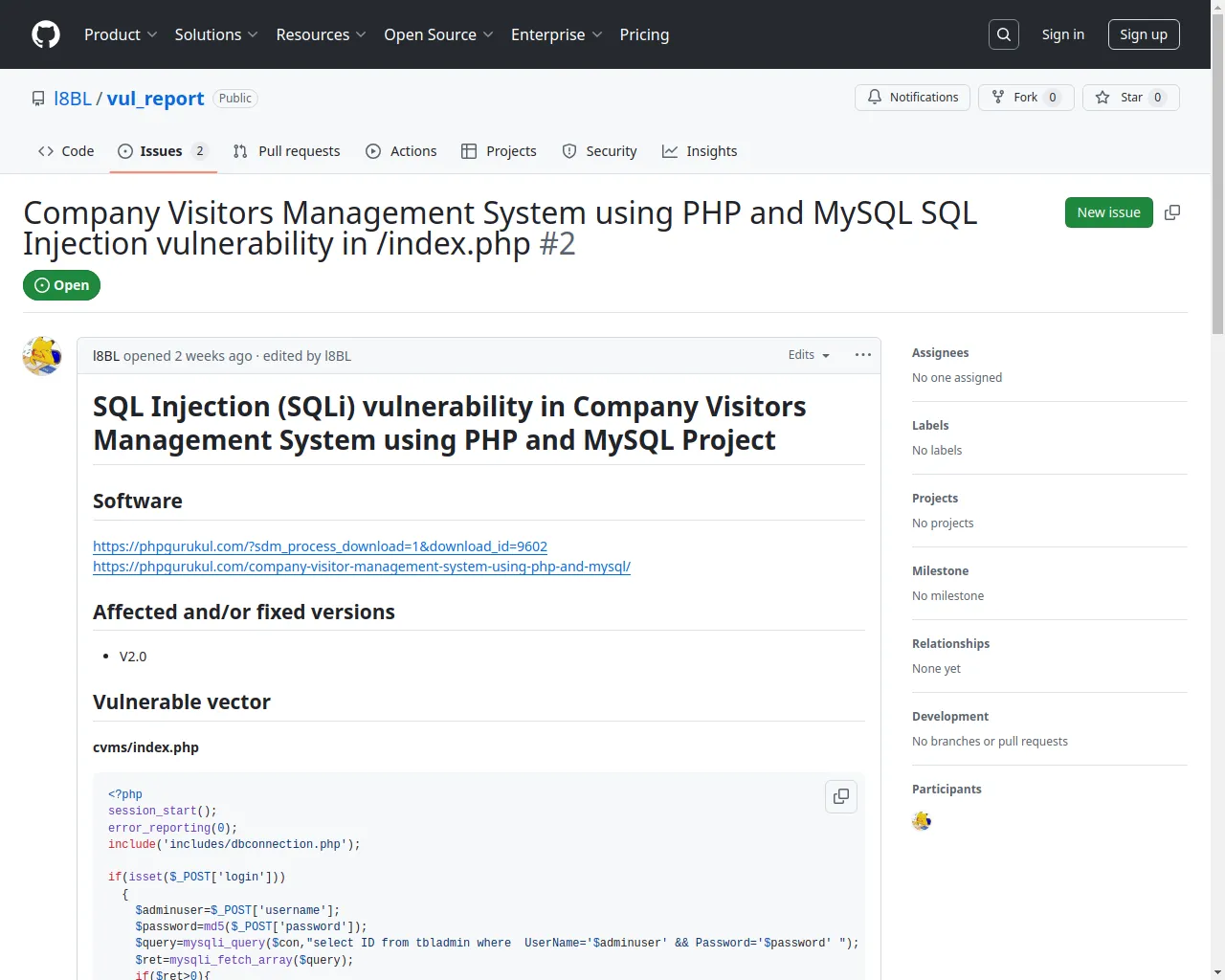1225x980 pixels.
Task: Click the Notifications bell button
Action: [913, 98]
